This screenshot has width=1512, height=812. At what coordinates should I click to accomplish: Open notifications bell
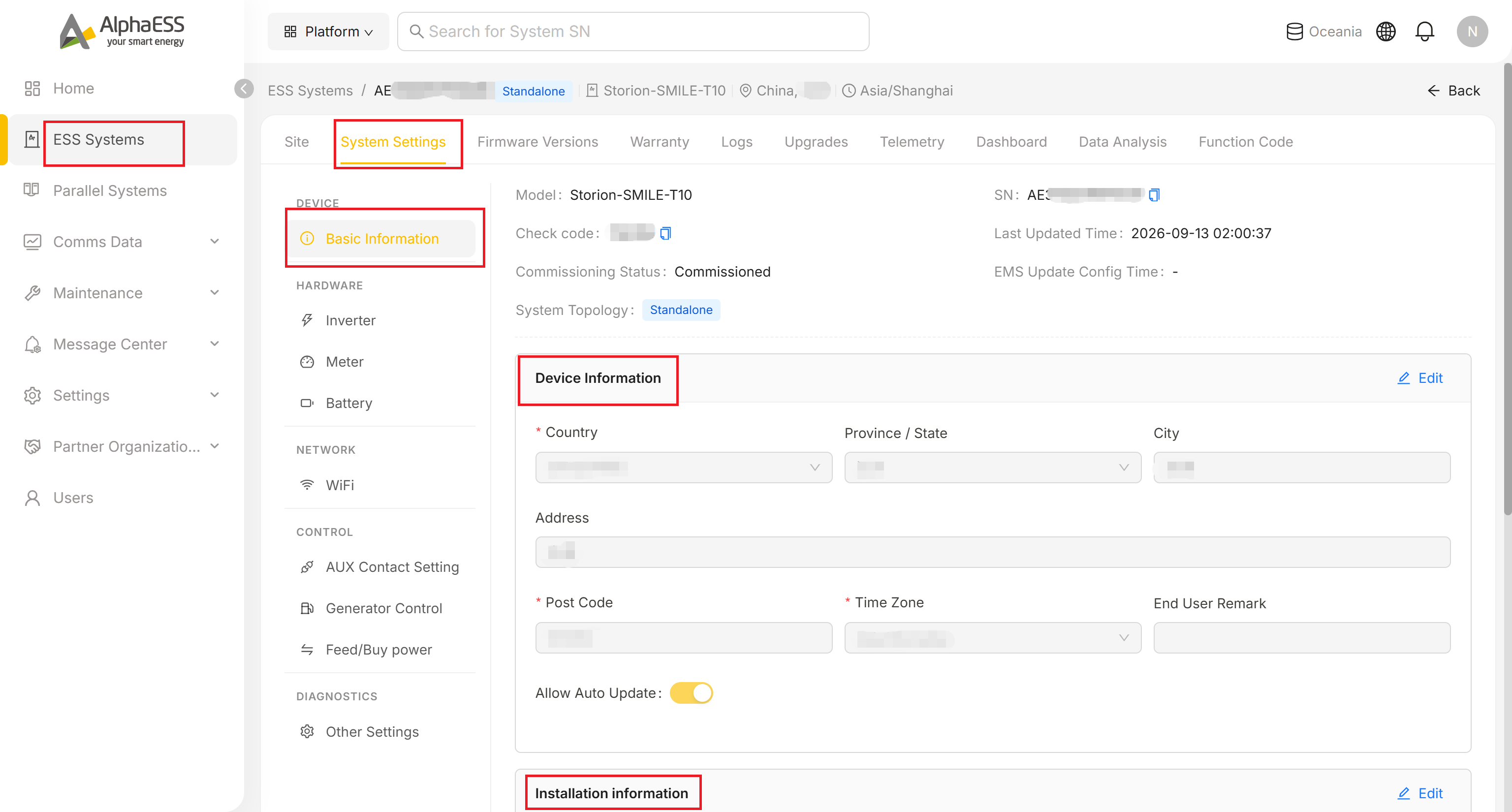pos(1424,31)
